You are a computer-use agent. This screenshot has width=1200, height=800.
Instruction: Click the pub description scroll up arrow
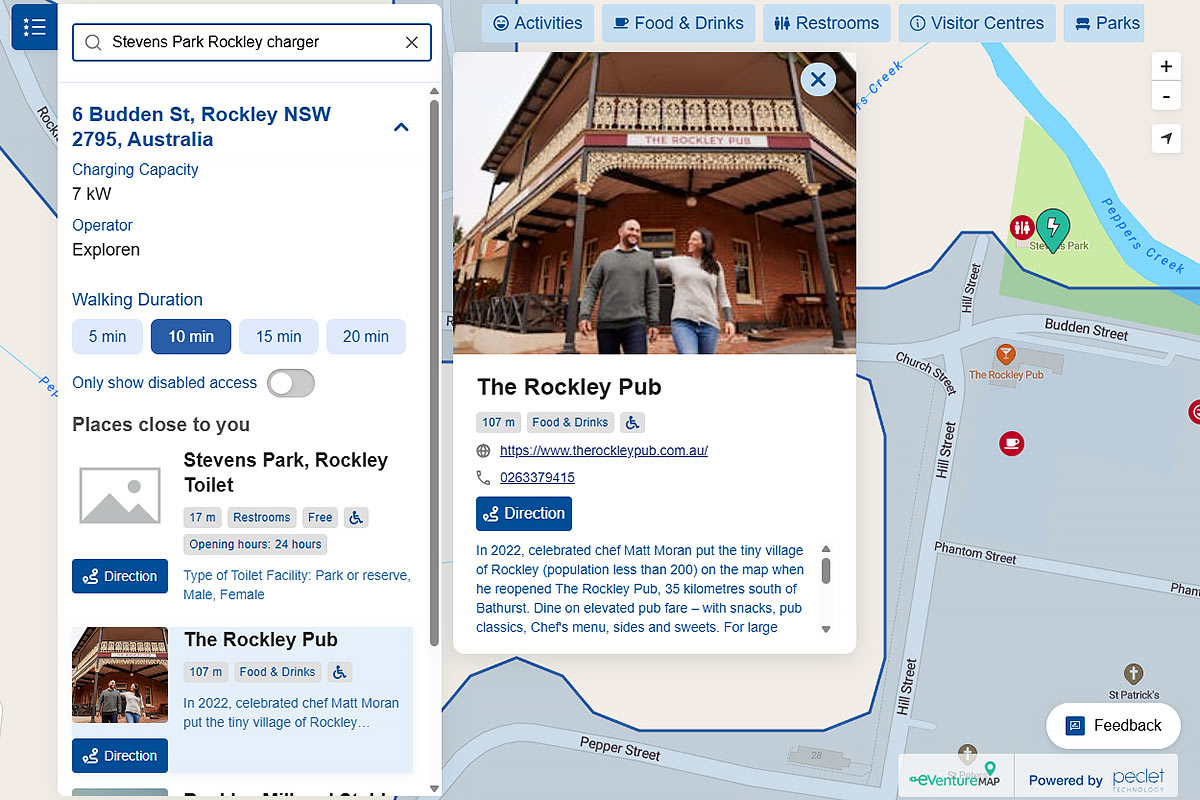pyautogui.click(x=826, y=549)
